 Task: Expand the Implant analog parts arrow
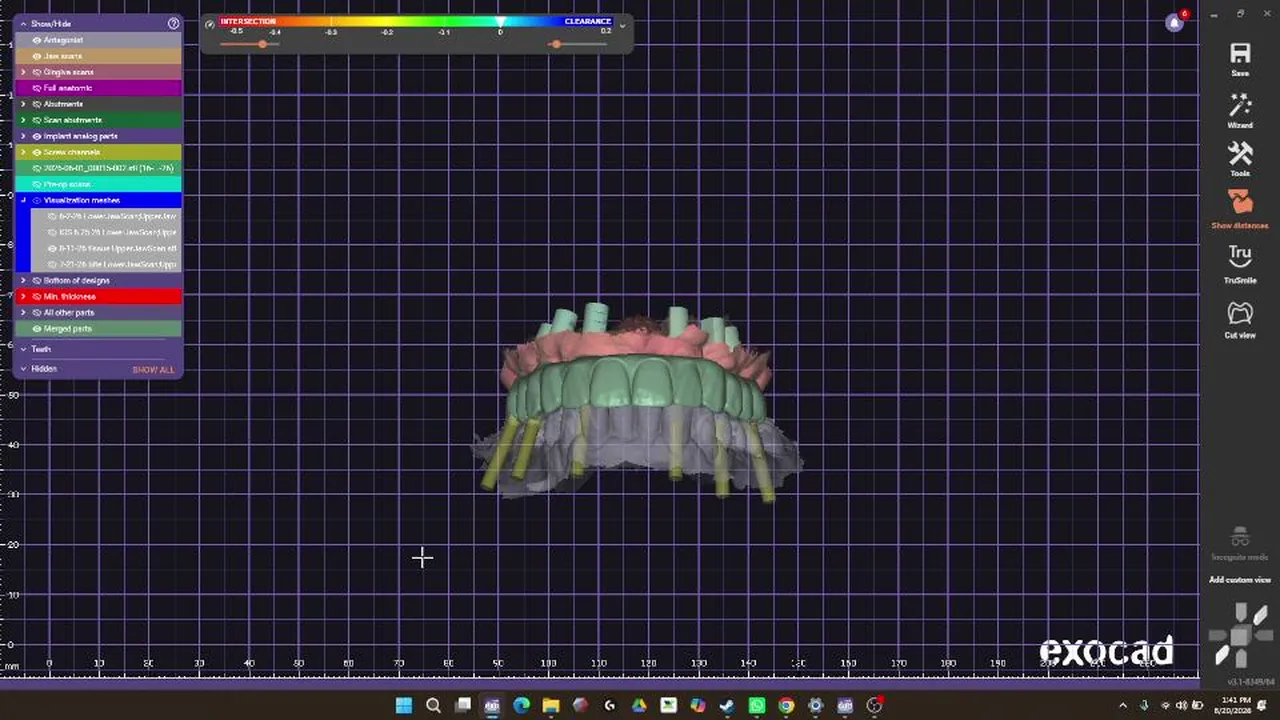click(23, 136)
